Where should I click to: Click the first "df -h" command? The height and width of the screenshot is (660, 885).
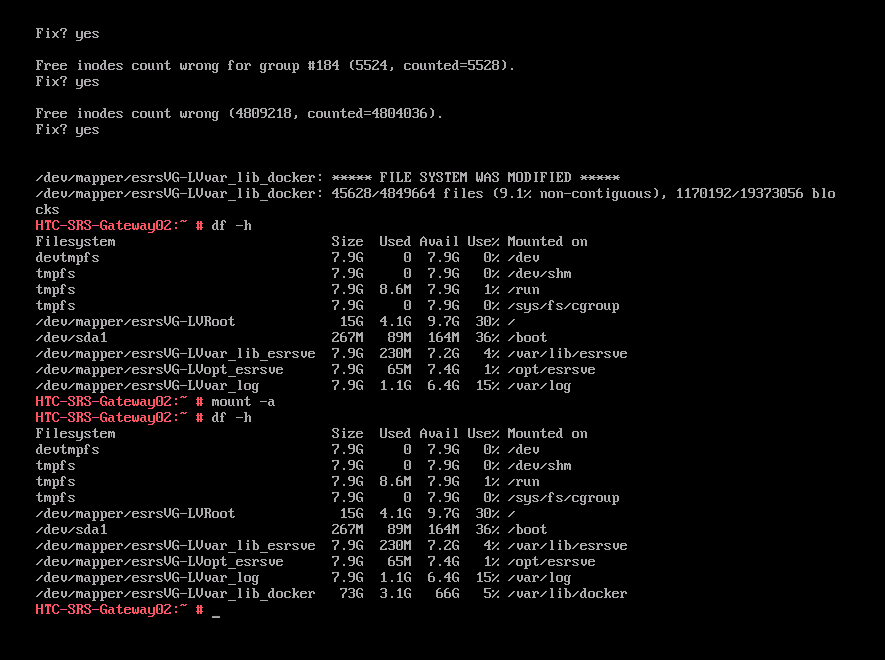[x=231, y=225]
